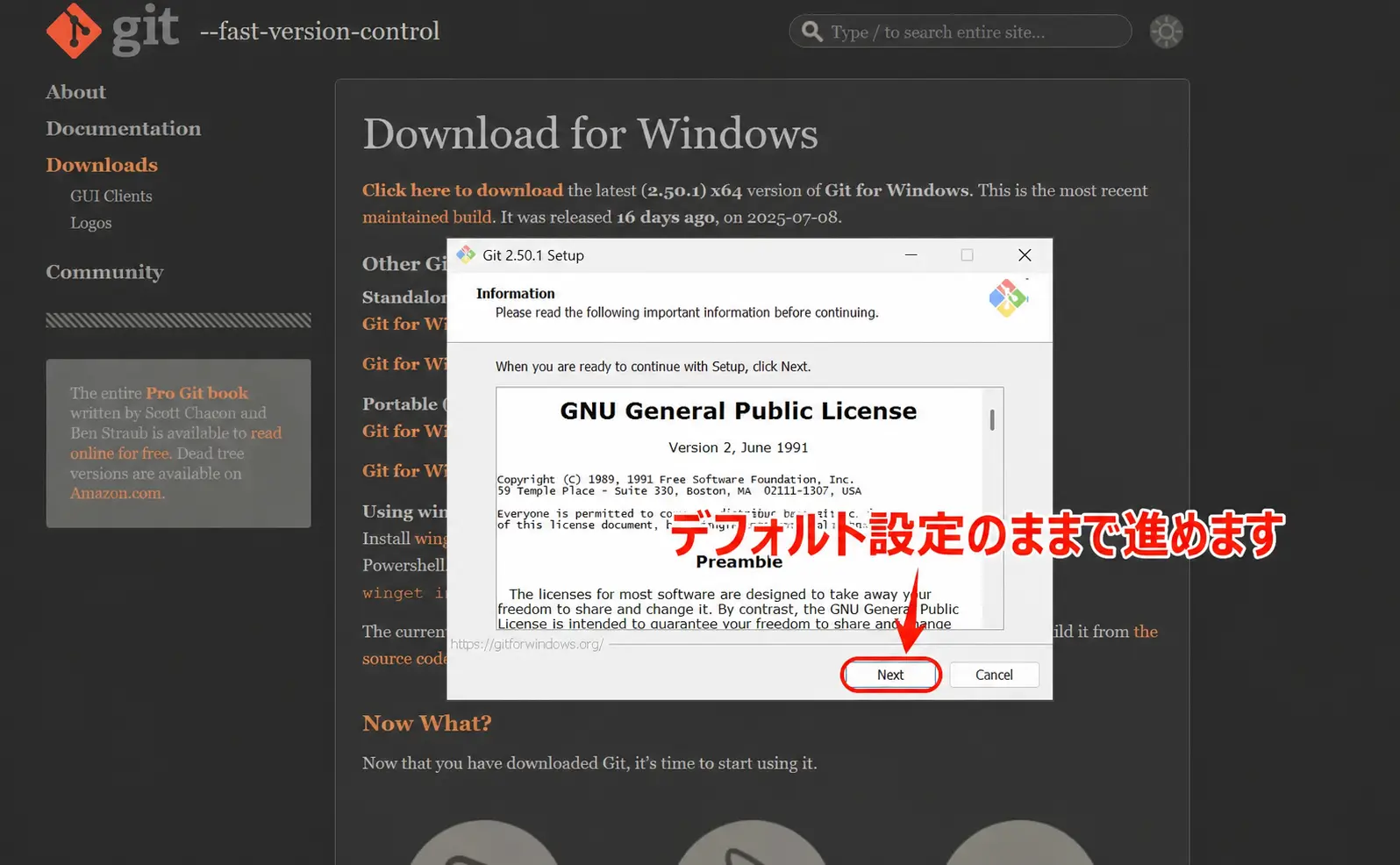Open the Community menu item

(x=104, y=272)
